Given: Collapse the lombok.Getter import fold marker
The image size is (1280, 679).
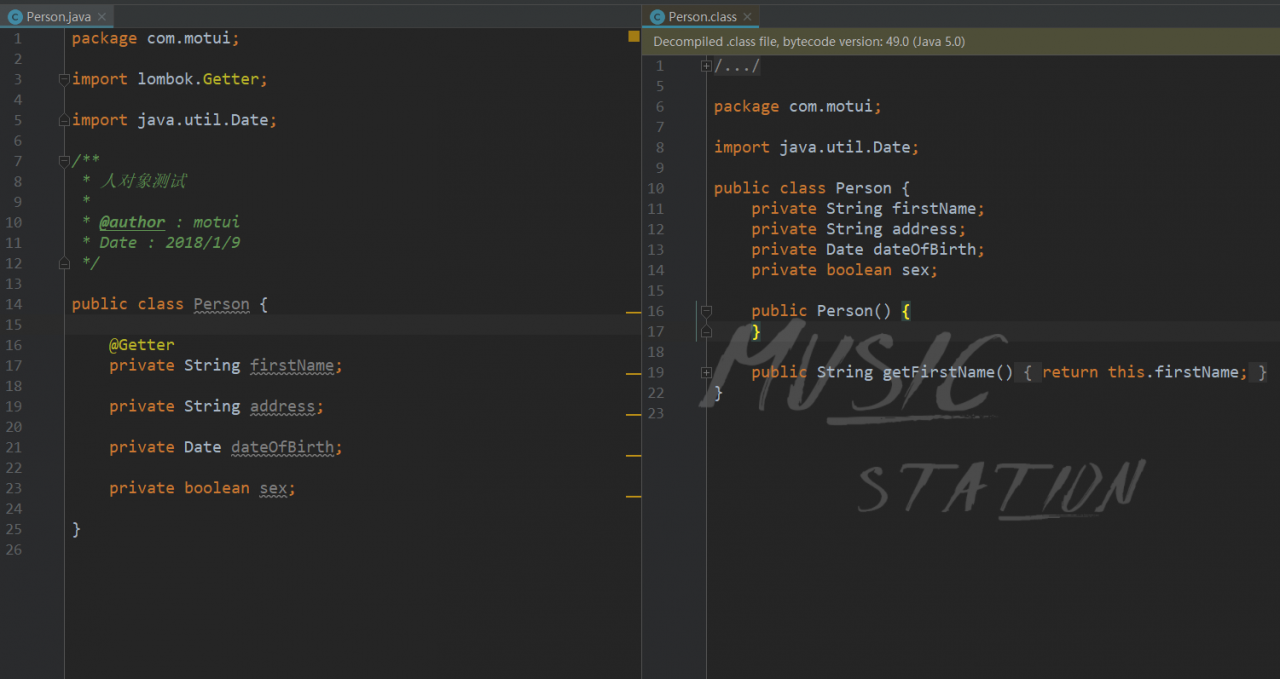Looking at the screenshot, I should point(64,79).
